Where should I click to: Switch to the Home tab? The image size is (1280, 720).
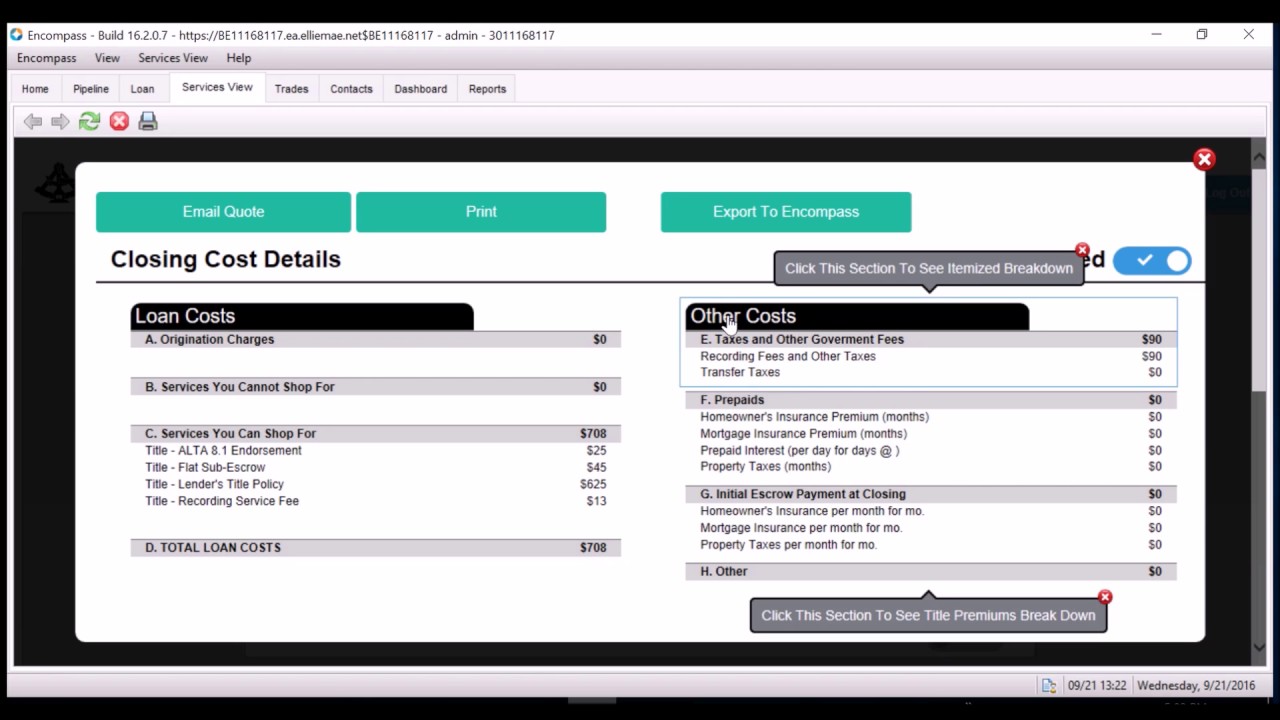[35, 89]
